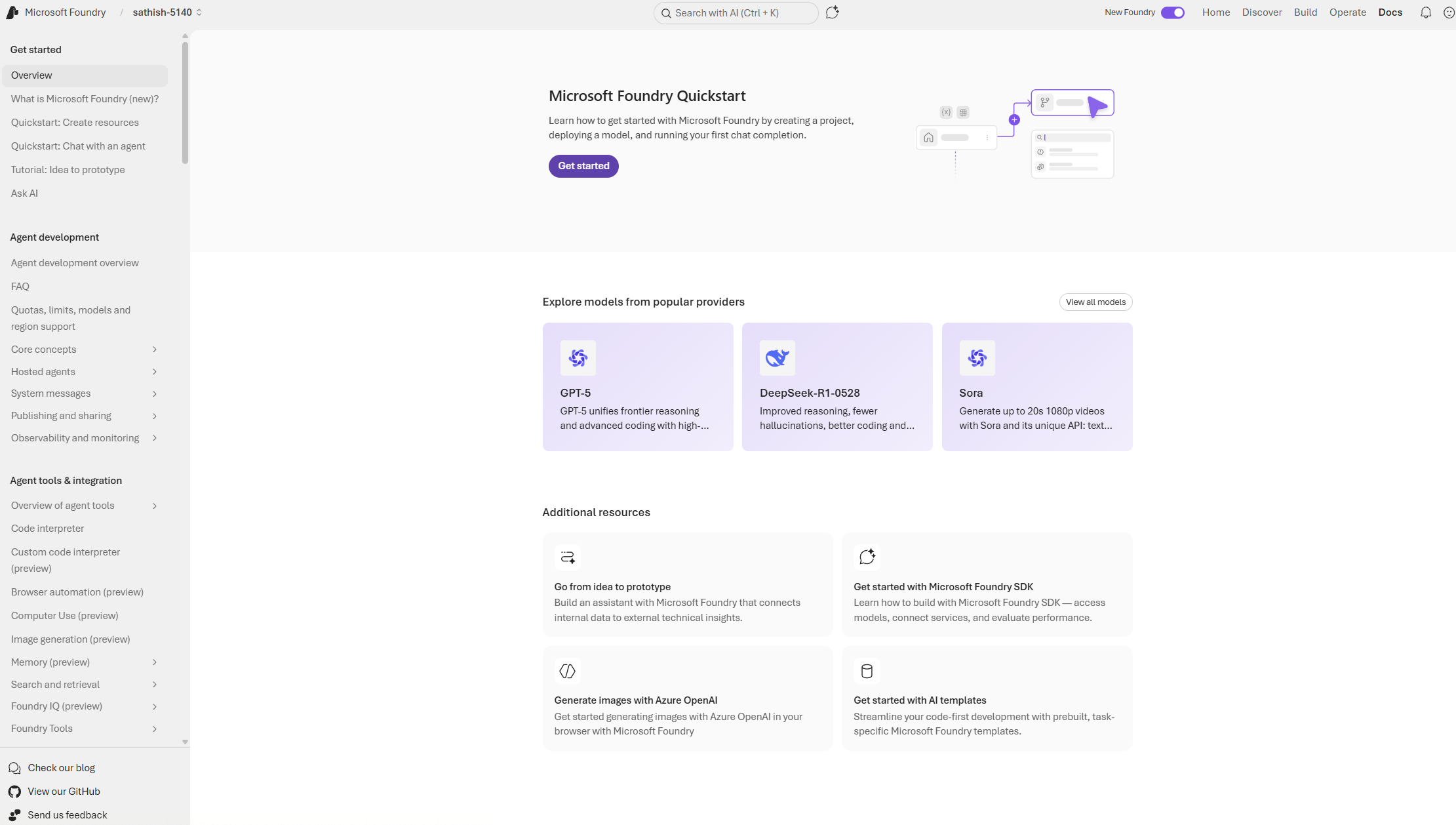
Task: Switch to the Build tab
Action: [x=1305, y=12]
